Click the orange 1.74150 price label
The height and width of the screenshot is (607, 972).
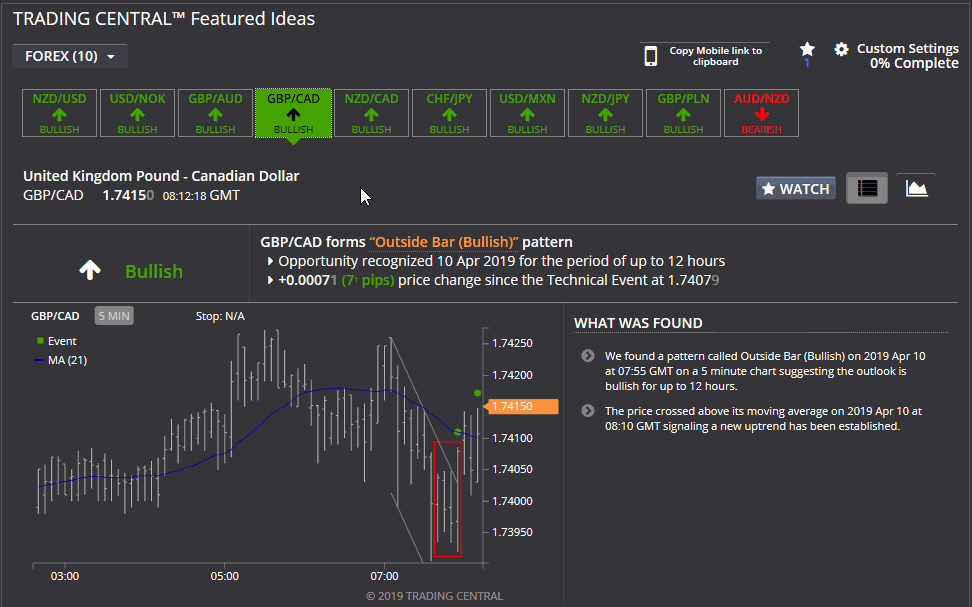(x=523, y=406)
